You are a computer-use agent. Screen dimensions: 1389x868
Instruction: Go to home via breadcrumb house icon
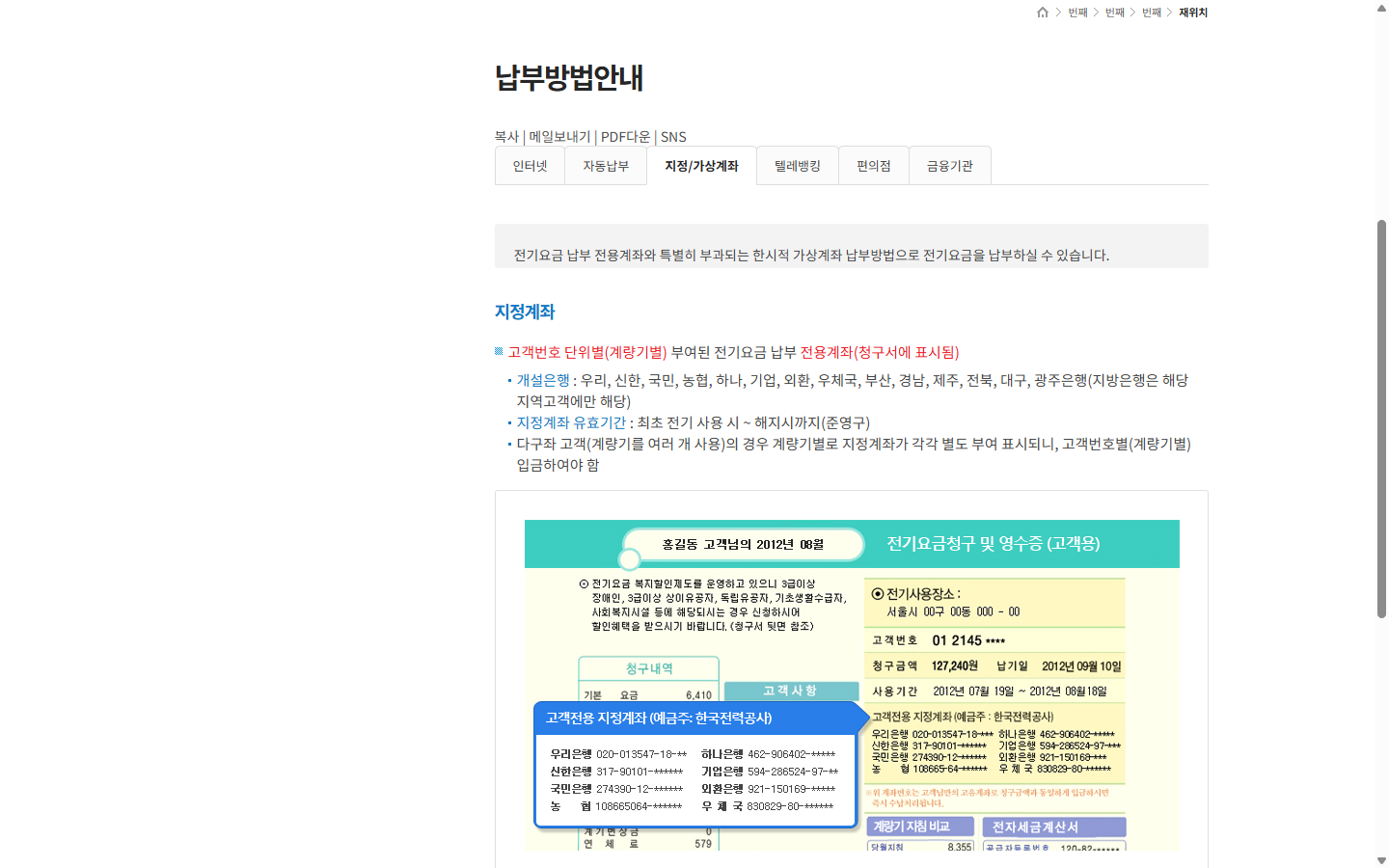pos(1043,13)
